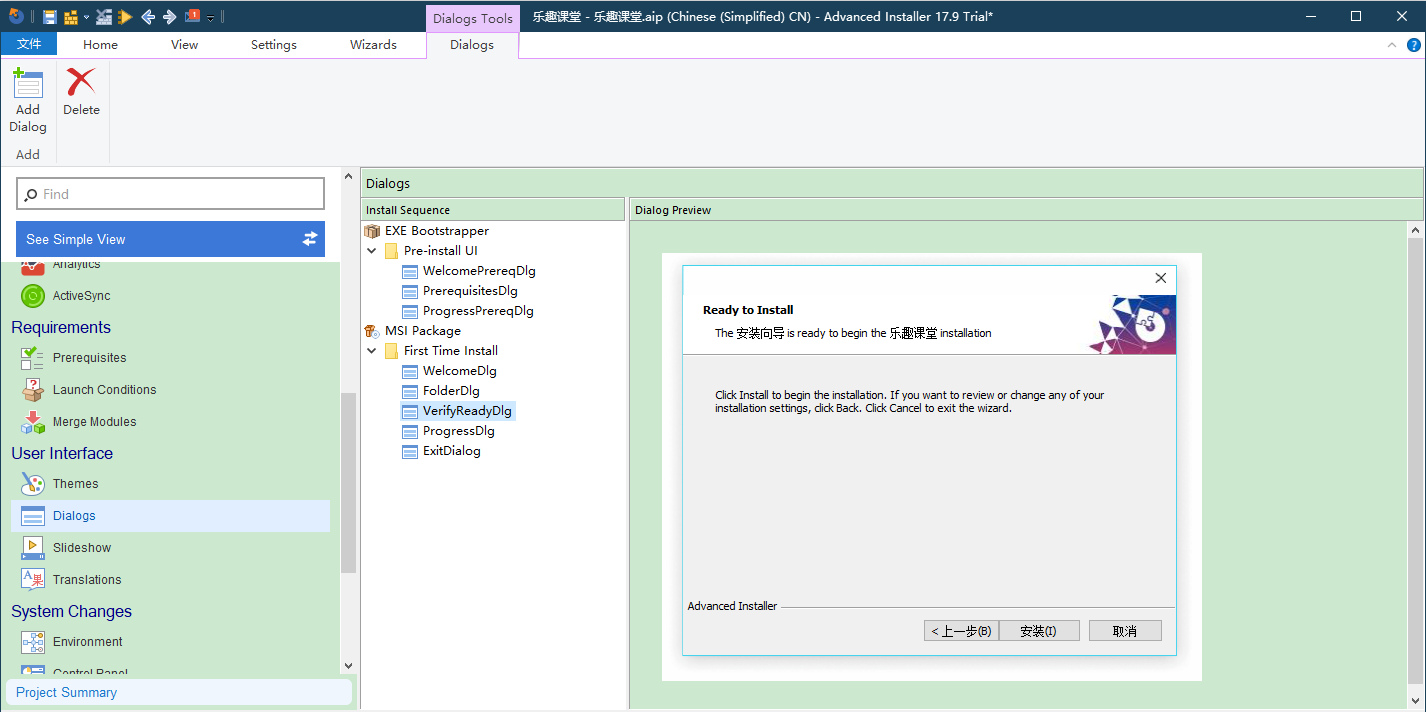Open Translations via its language icon
Screen dimensions: 1426x712
[x=33, y=580]
